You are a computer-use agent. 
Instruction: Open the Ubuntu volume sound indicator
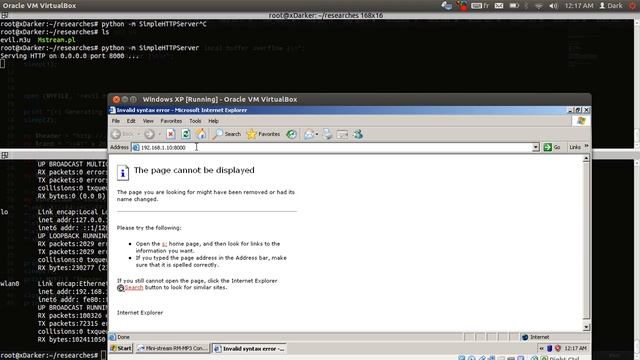pyautogui.click(x=553, y=6)
